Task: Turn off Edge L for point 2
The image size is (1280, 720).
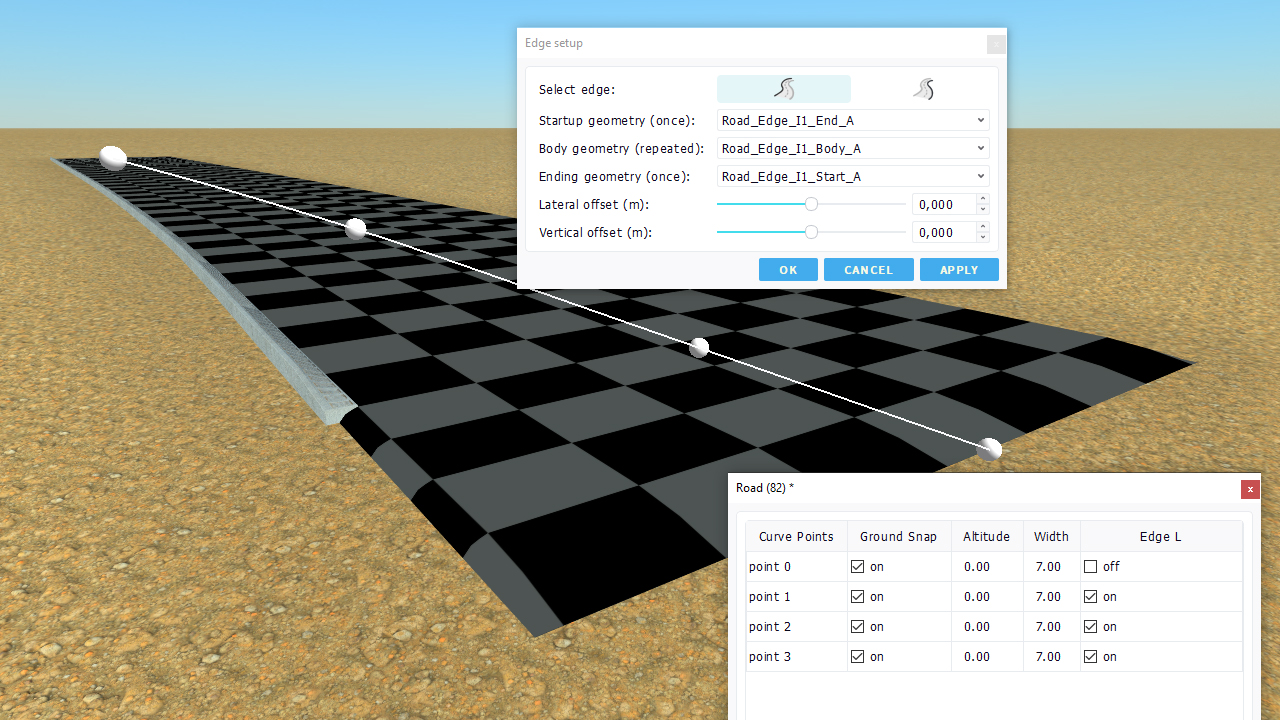Action: point(1091,627)
